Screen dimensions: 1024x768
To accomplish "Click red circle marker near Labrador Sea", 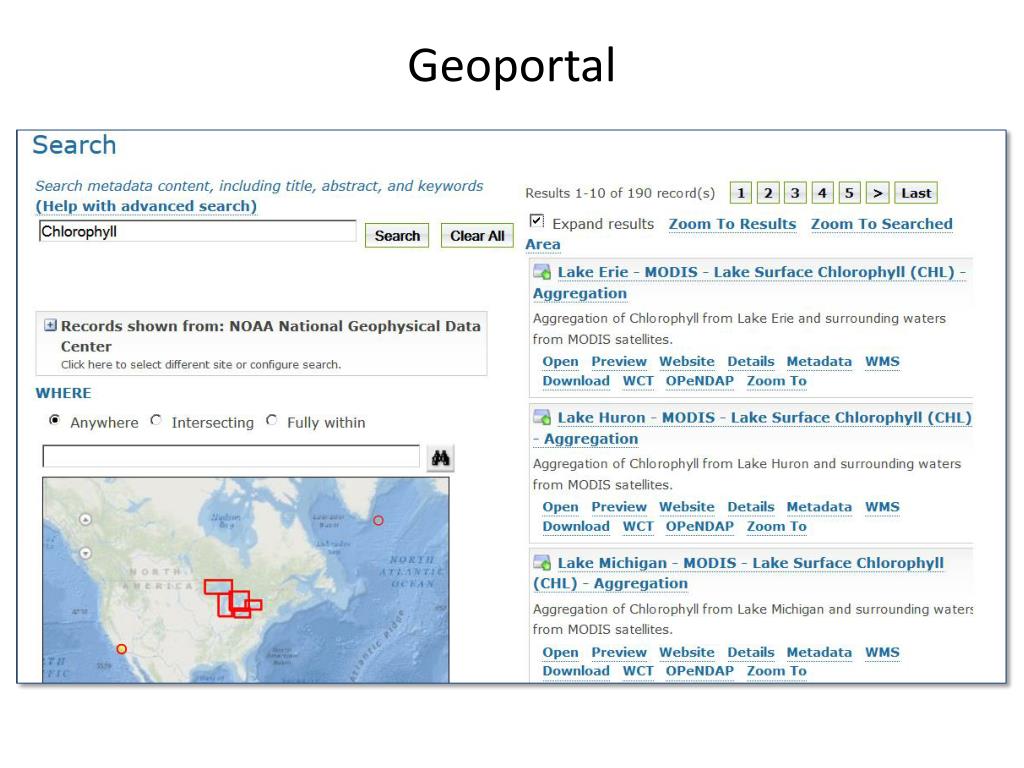I will [x=378, y=520].
